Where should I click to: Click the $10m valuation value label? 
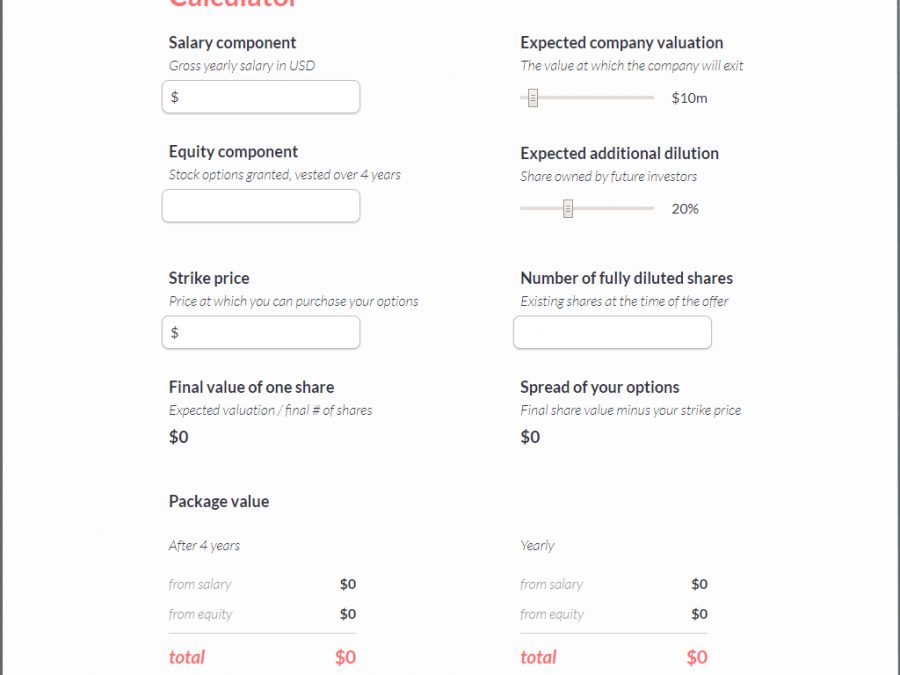click(689, 98)
